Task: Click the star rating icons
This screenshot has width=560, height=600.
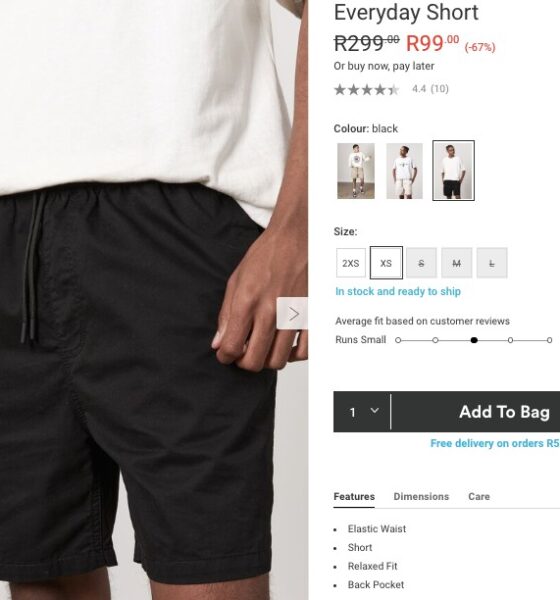Action: click(x=366, y=90)
